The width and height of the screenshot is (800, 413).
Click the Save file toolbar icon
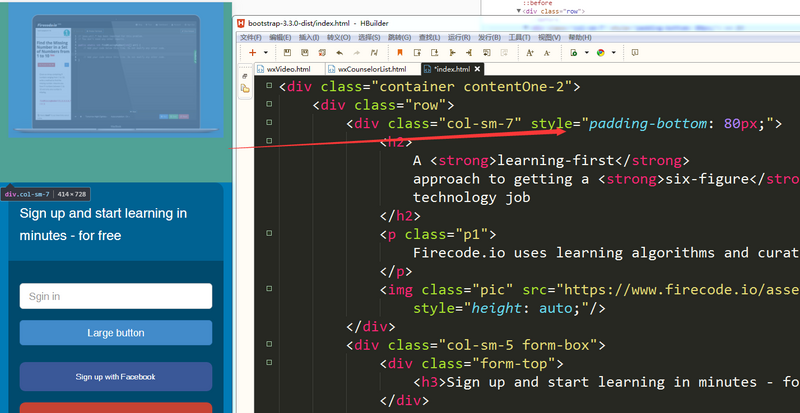pyautogui.click(x=287, y=53)
